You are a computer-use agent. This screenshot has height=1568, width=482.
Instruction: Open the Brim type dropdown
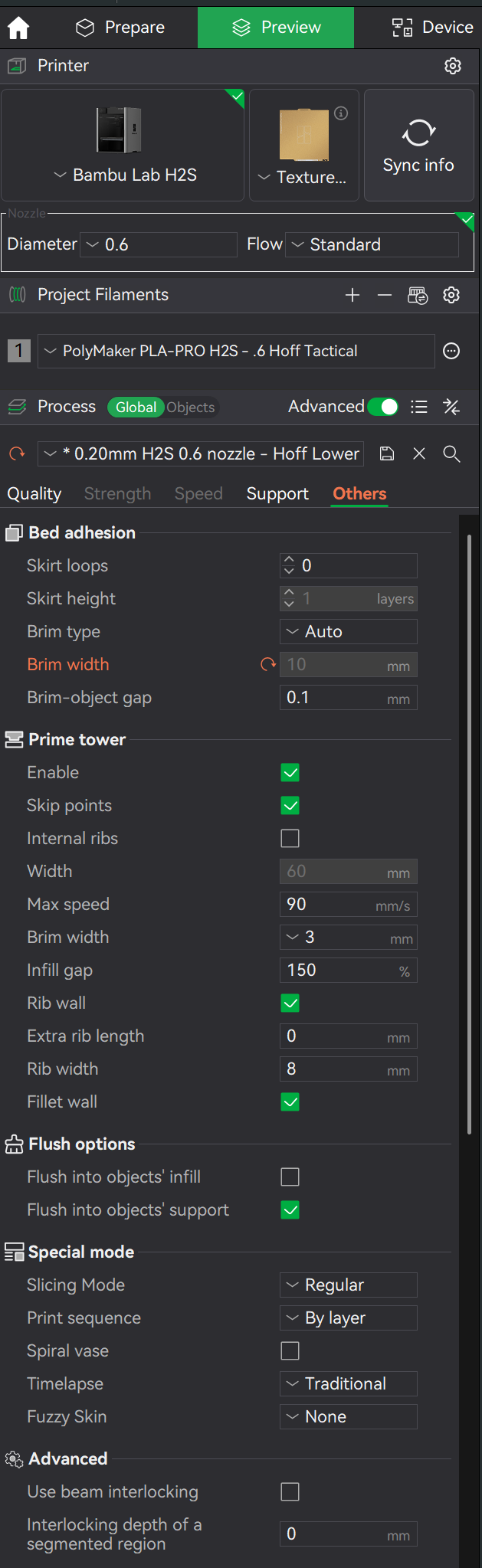[349, 632]
